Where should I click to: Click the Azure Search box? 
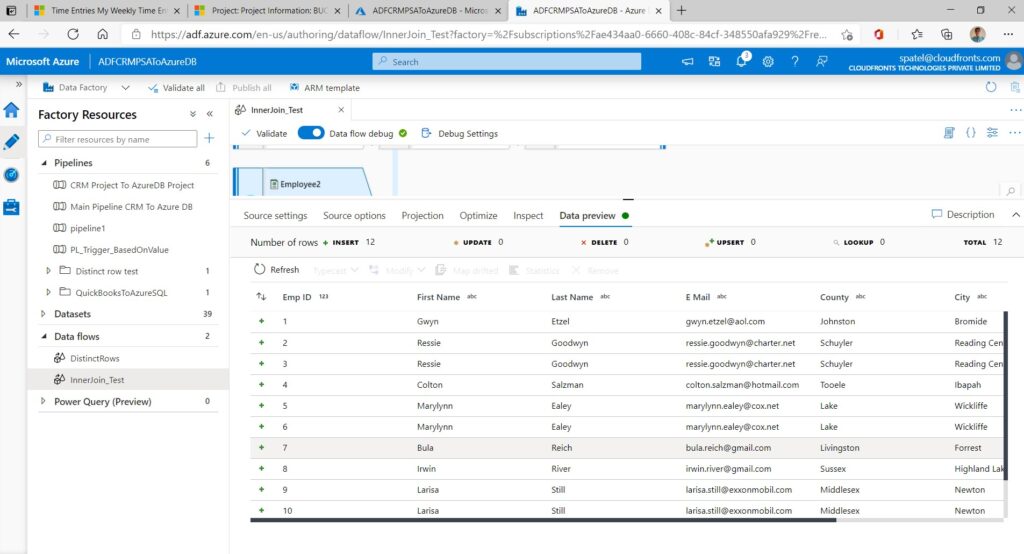click(x=507, y=61)
